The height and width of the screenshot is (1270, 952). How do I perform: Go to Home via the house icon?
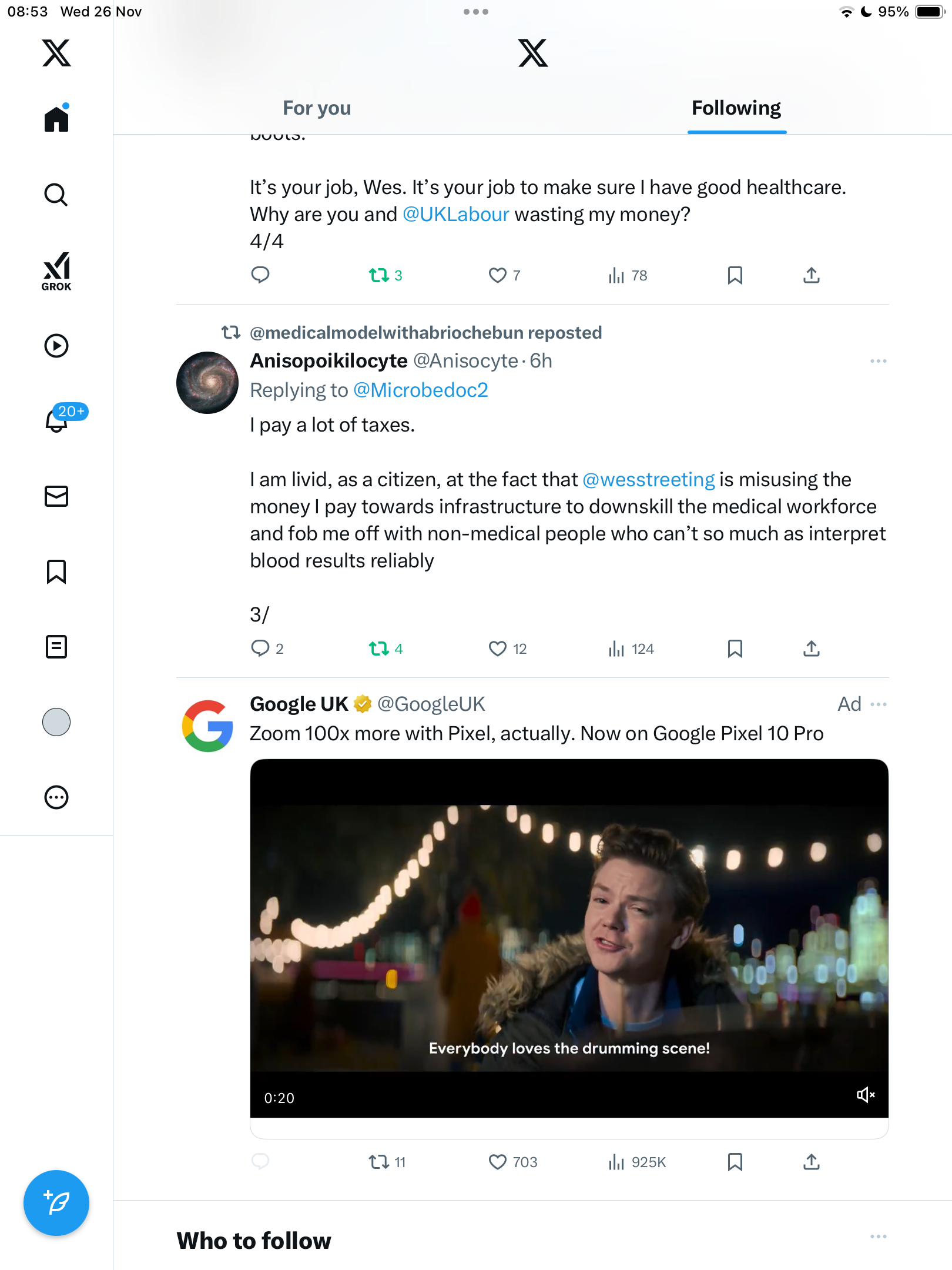56,119
